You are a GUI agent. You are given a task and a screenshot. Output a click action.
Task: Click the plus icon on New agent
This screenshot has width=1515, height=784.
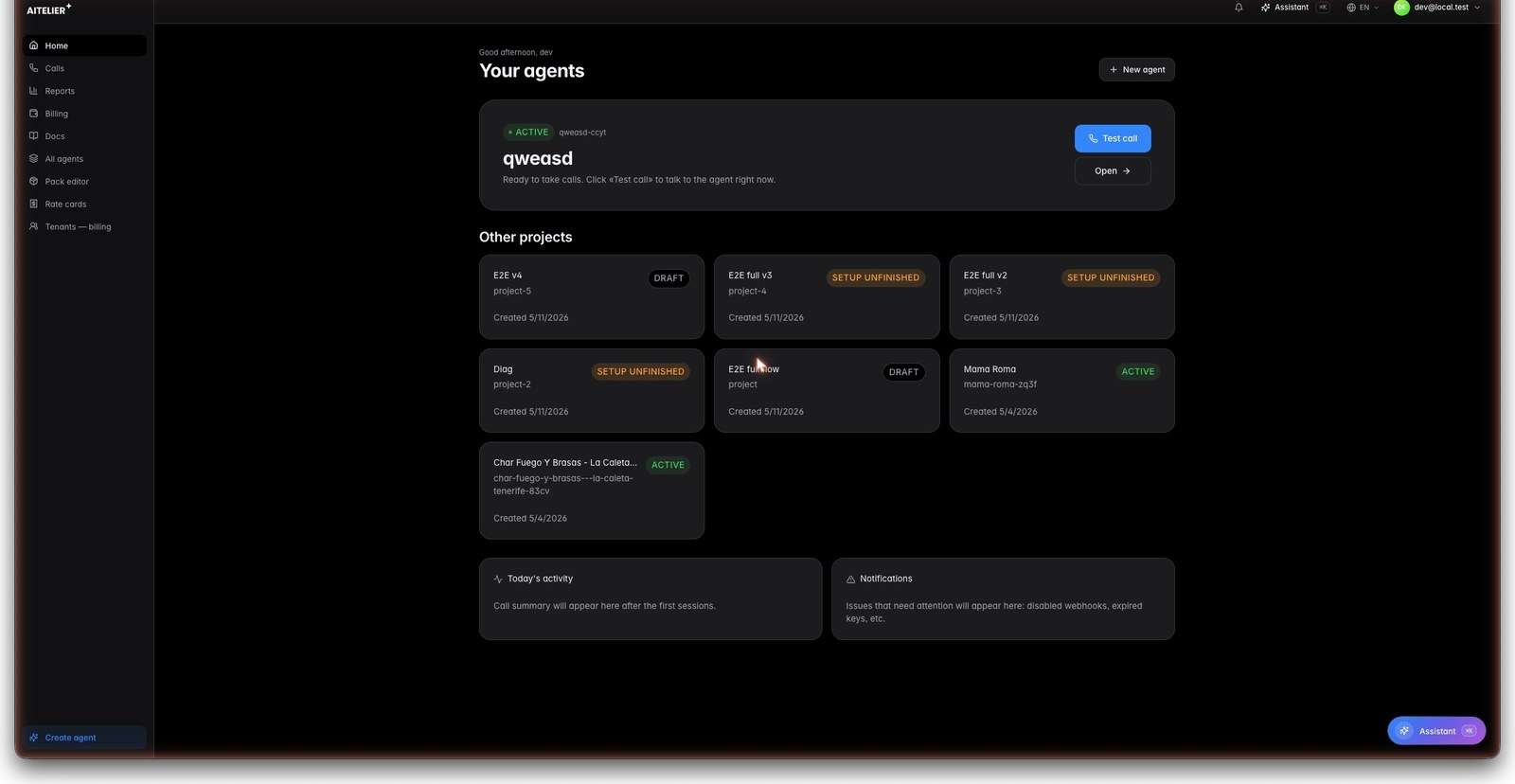1114,69
